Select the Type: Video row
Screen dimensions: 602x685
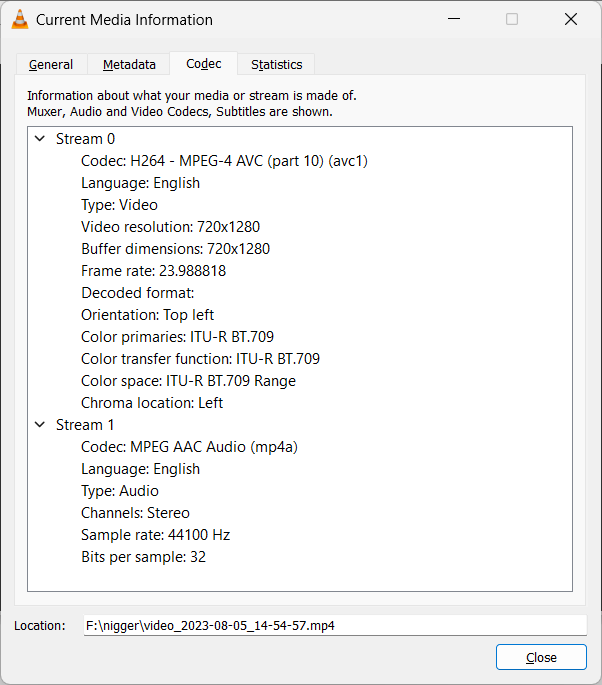[119, 205]
